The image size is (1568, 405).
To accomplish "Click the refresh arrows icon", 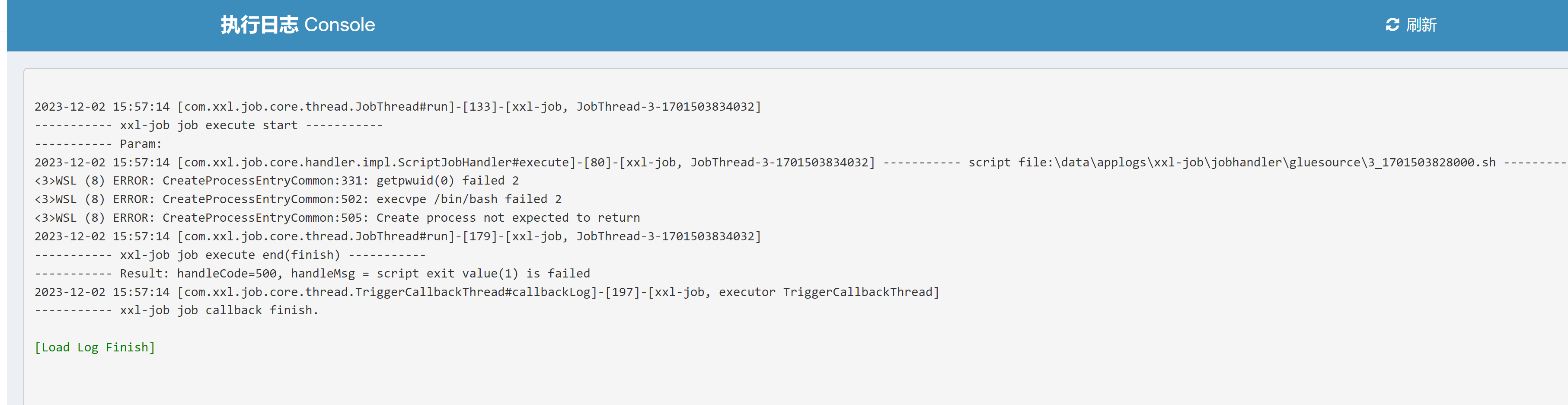I will [x=1392, y=25].
